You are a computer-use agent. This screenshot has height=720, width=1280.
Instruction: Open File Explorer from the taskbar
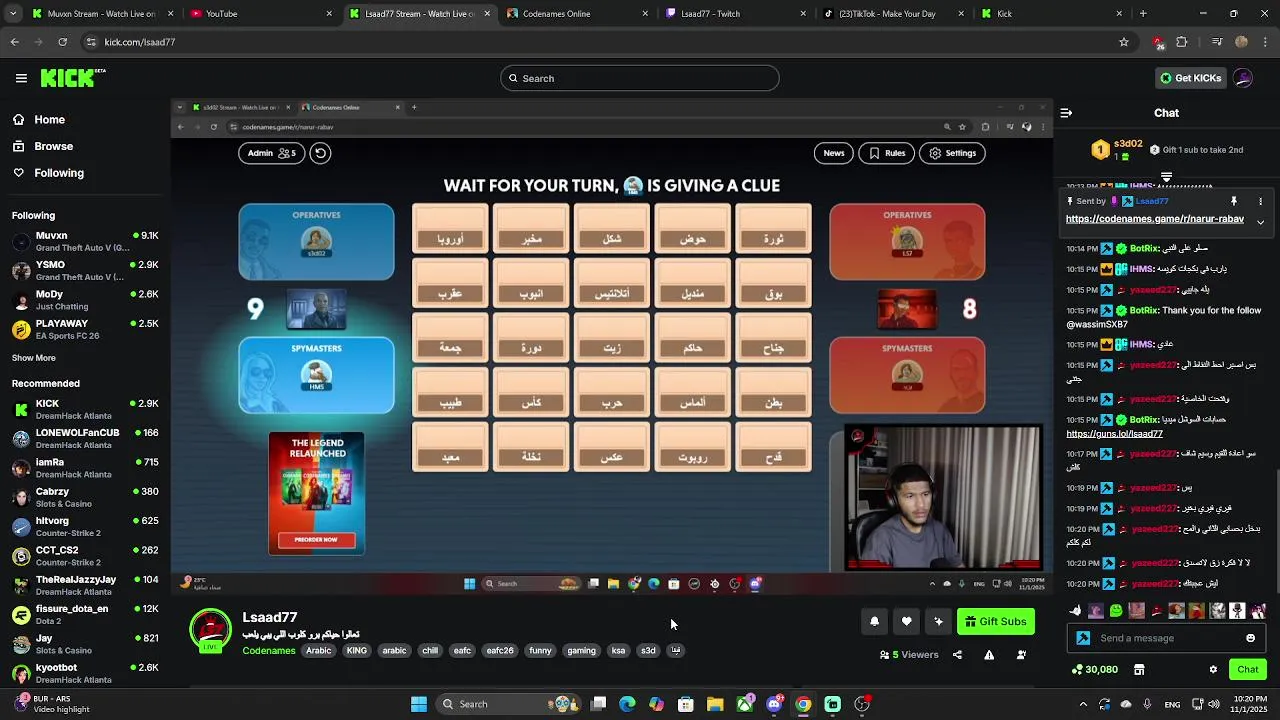point(715,704)
